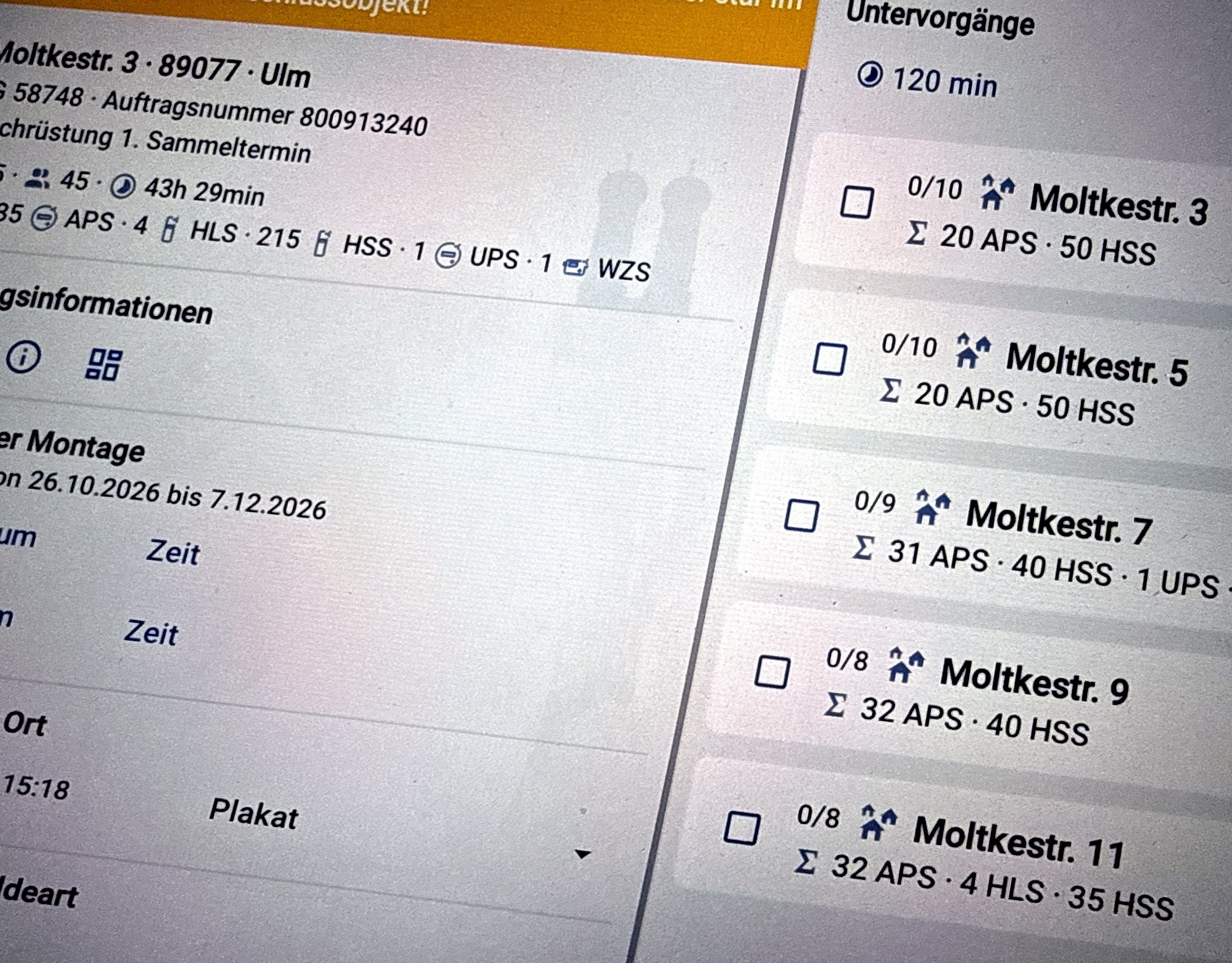The width and height of the screenshot is (1232, 963).
Task: Click the sigma icon under Moltkestr. 3
Action: (917, 232)
